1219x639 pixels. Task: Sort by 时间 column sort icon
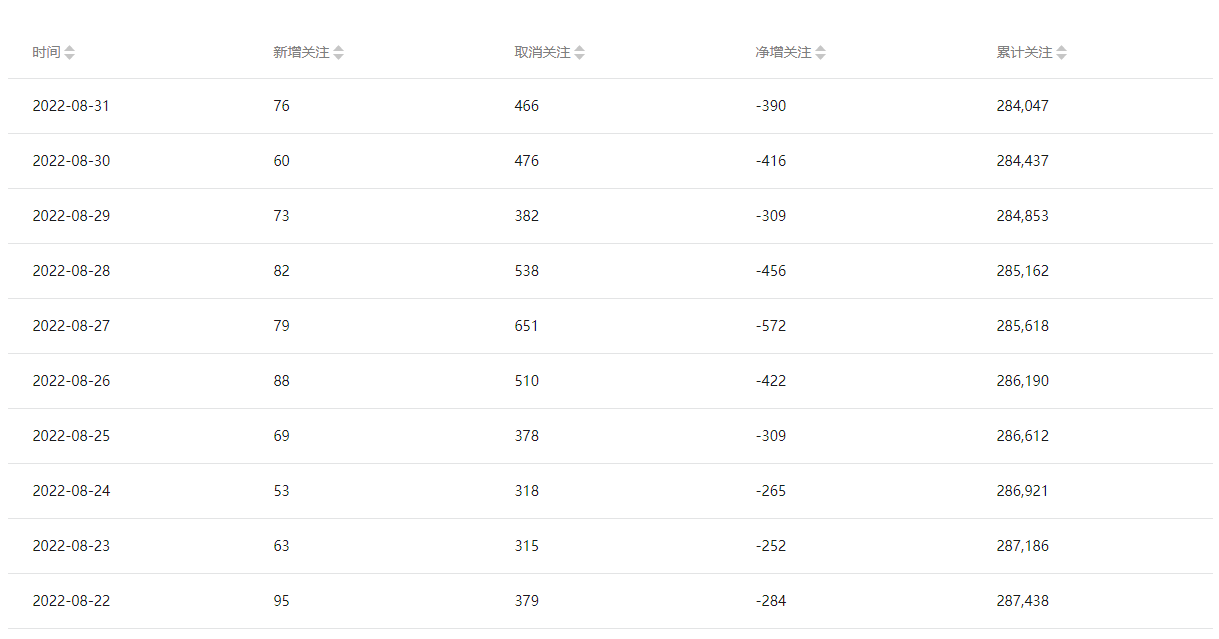click(69, 53)
